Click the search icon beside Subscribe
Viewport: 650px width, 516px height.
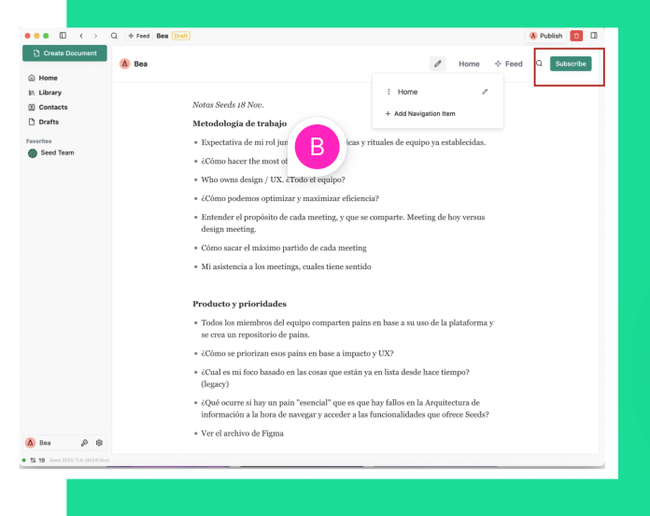pos(539,64)
